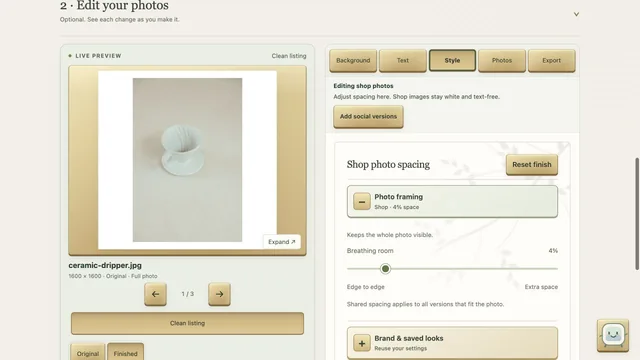
Task: Click Add social versions button
Action: click(x=368, y=117)
